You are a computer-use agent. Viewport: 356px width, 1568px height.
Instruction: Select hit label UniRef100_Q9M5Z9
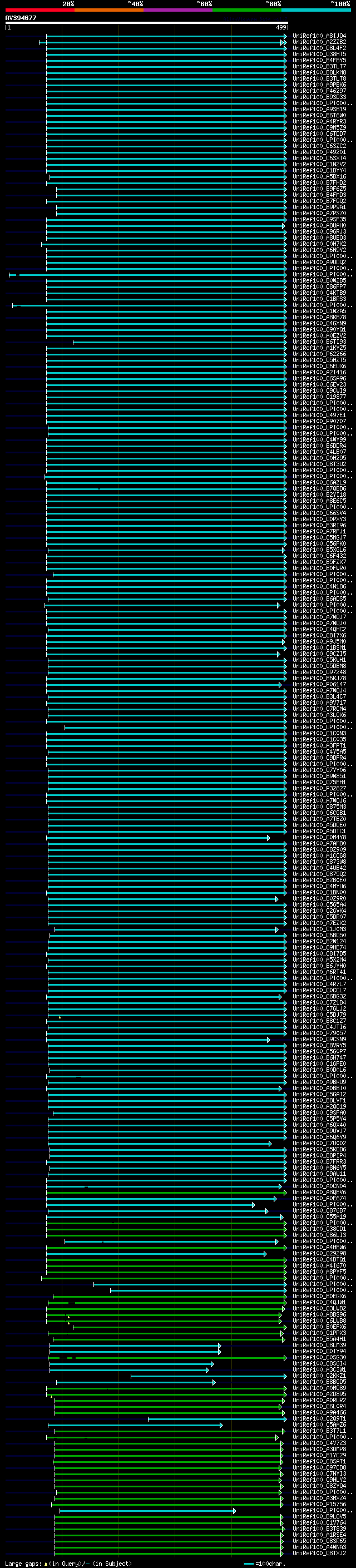click(x=319, y=128)
